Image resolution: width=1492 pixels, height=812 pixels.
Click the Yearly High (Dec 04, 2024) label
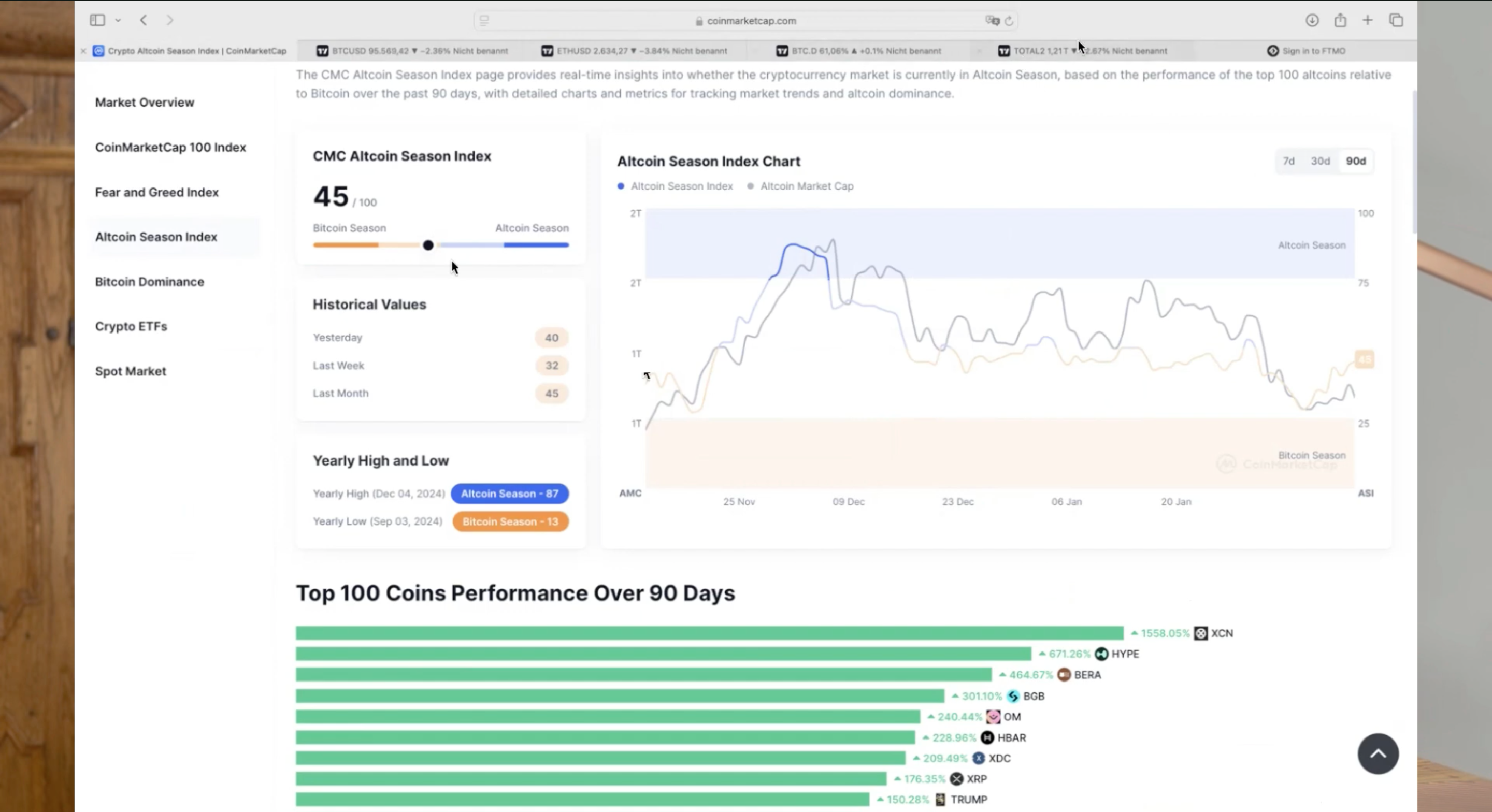pos(379,494)
